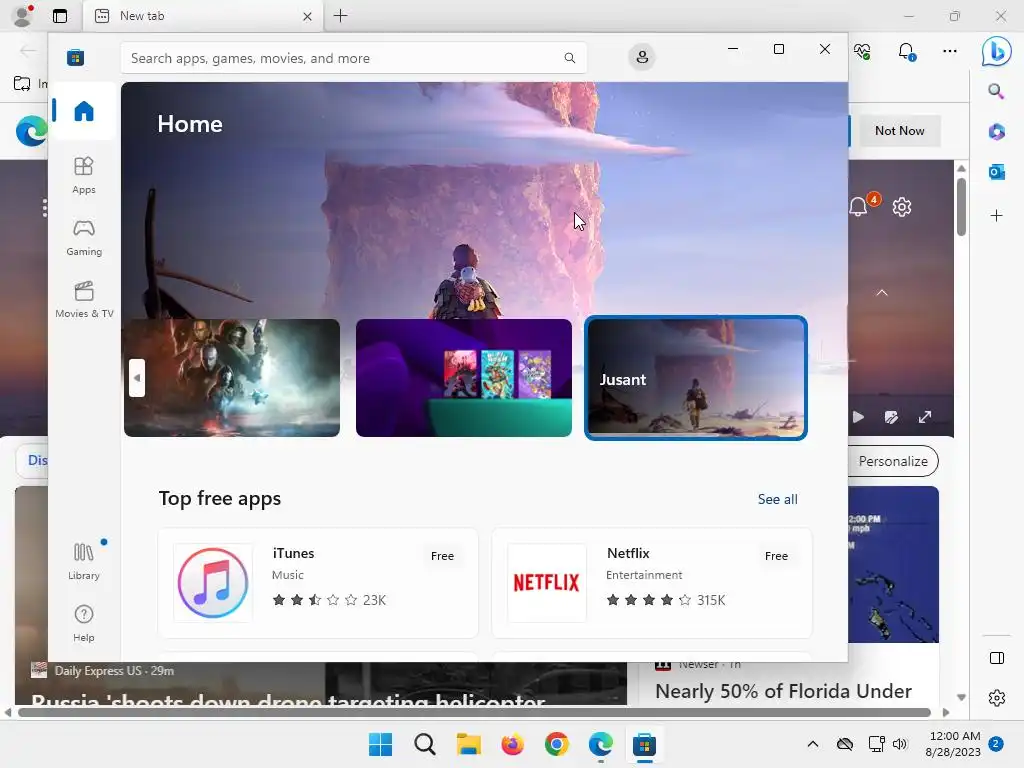Open the Edge profile avatar

click(x=23, y=16)
